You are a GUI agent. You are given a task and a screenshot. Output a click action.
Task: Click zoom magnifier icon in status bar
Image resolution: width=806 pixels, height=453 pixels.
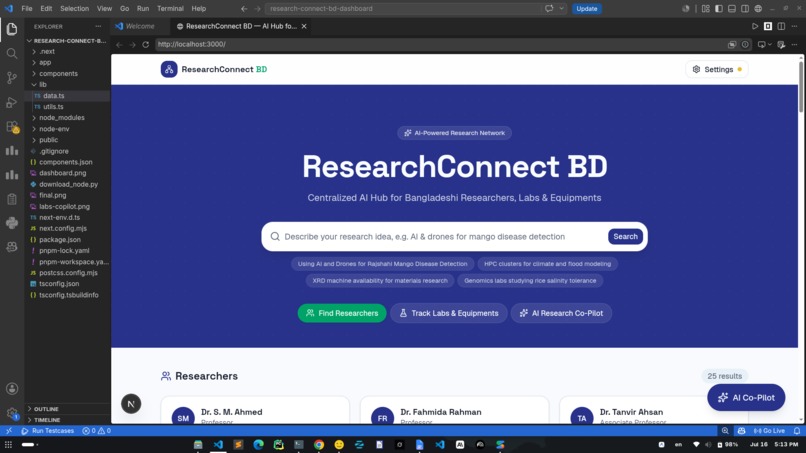[x=725, y=431]
